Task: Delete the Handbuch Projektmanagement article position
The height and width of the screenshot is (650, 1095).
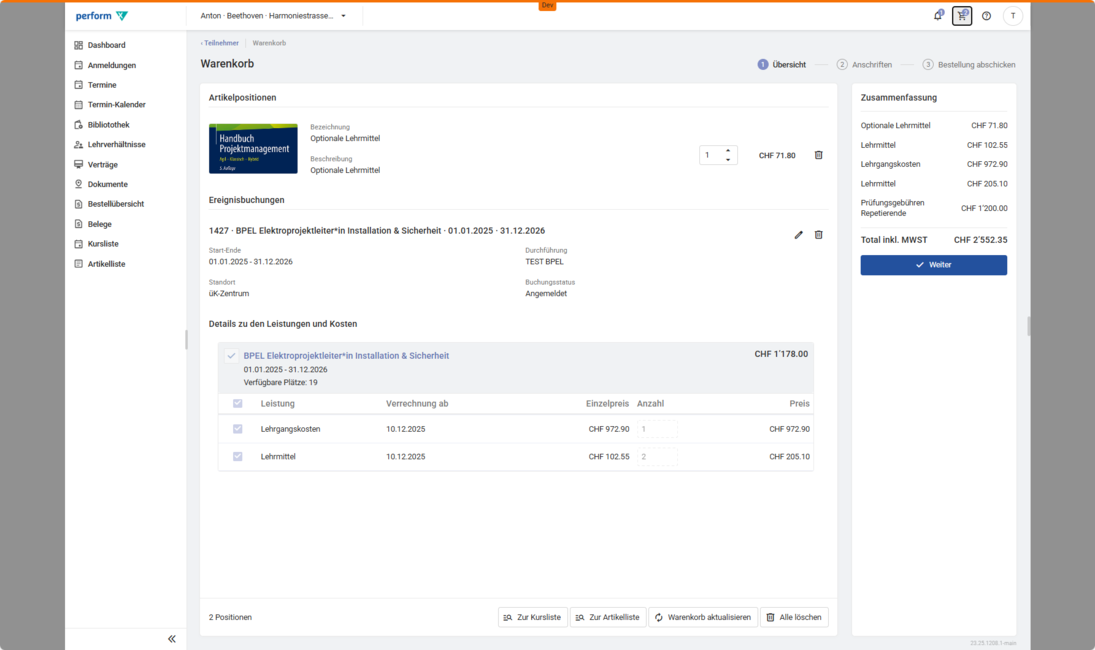Action: (818, 155)
